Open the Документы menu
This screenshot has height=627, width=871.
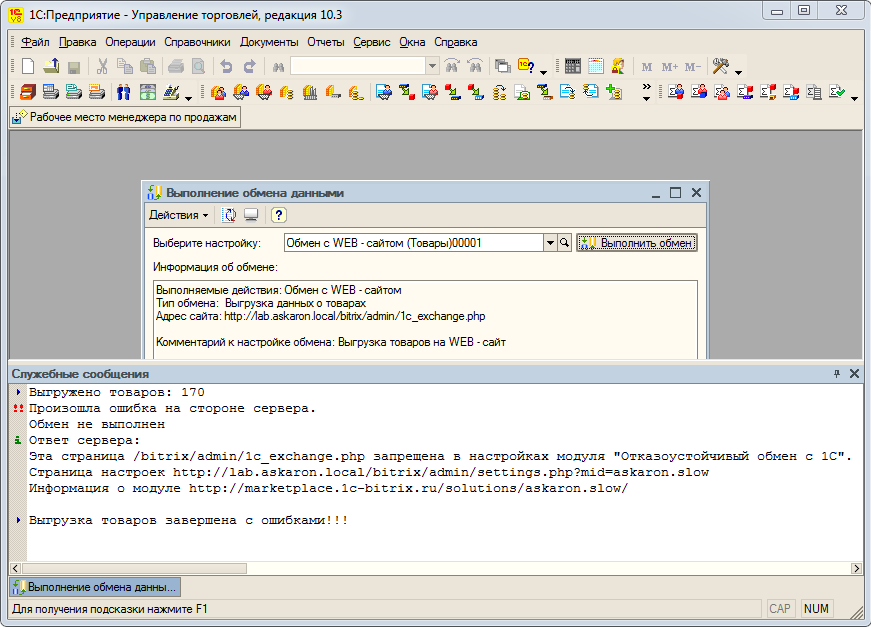pos(269,42)
